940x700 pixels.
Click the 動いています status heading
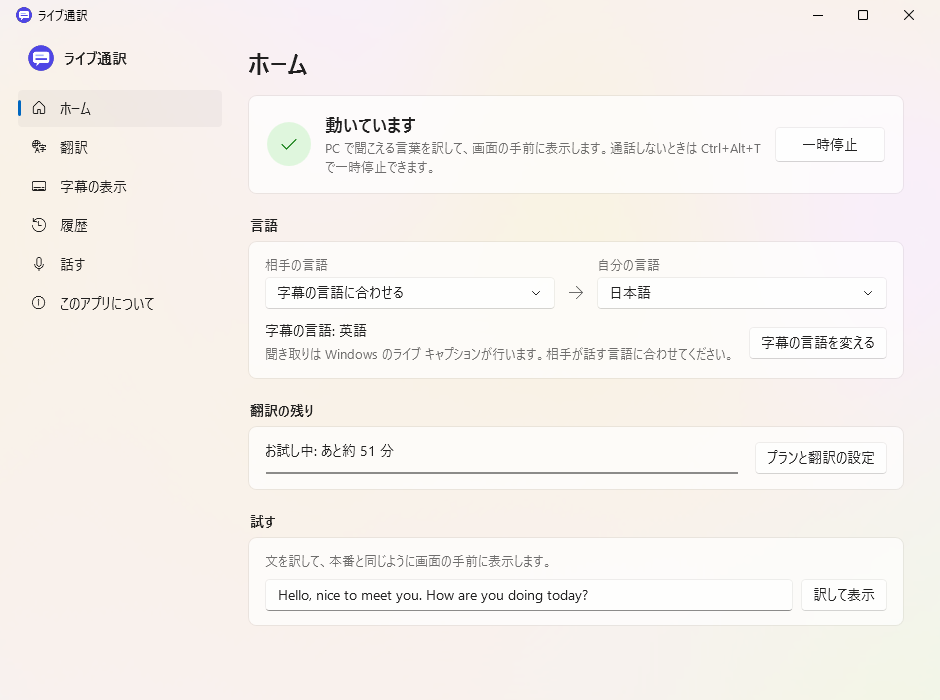370,125
